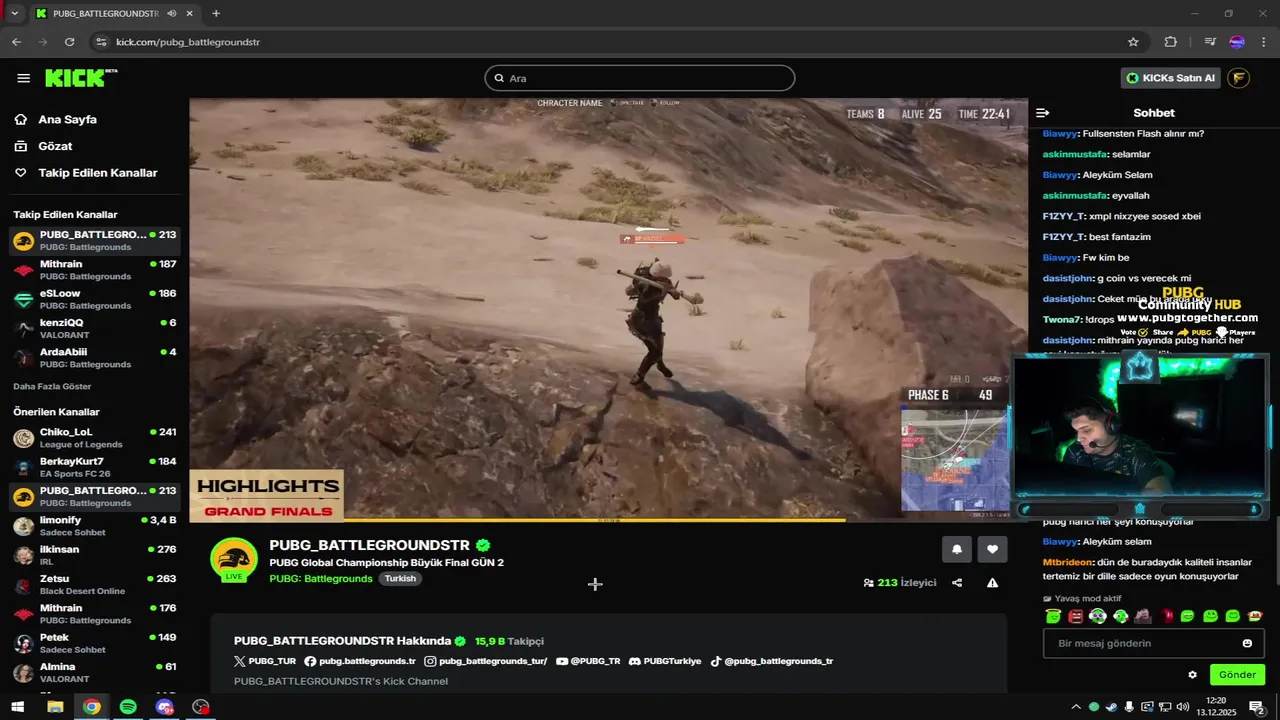
Task: Open pubg_battlegrounds_tur/ Instagram link
Action: (x=485, y=661)
